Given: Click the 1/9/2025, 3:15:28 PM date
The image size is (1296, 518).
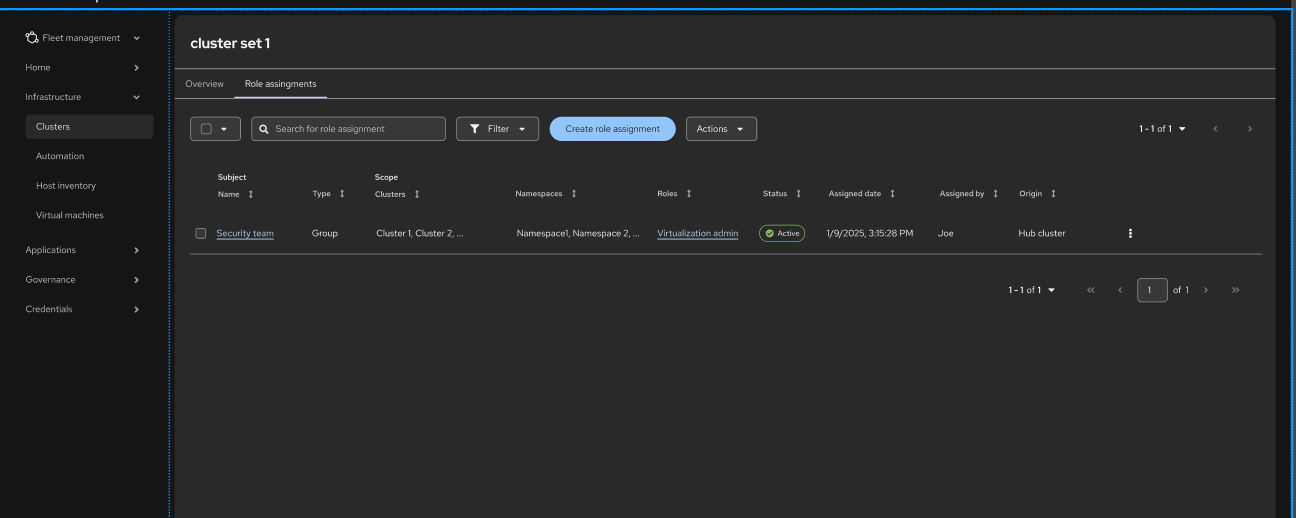Looking at the screenshot, I should [870, 233].
